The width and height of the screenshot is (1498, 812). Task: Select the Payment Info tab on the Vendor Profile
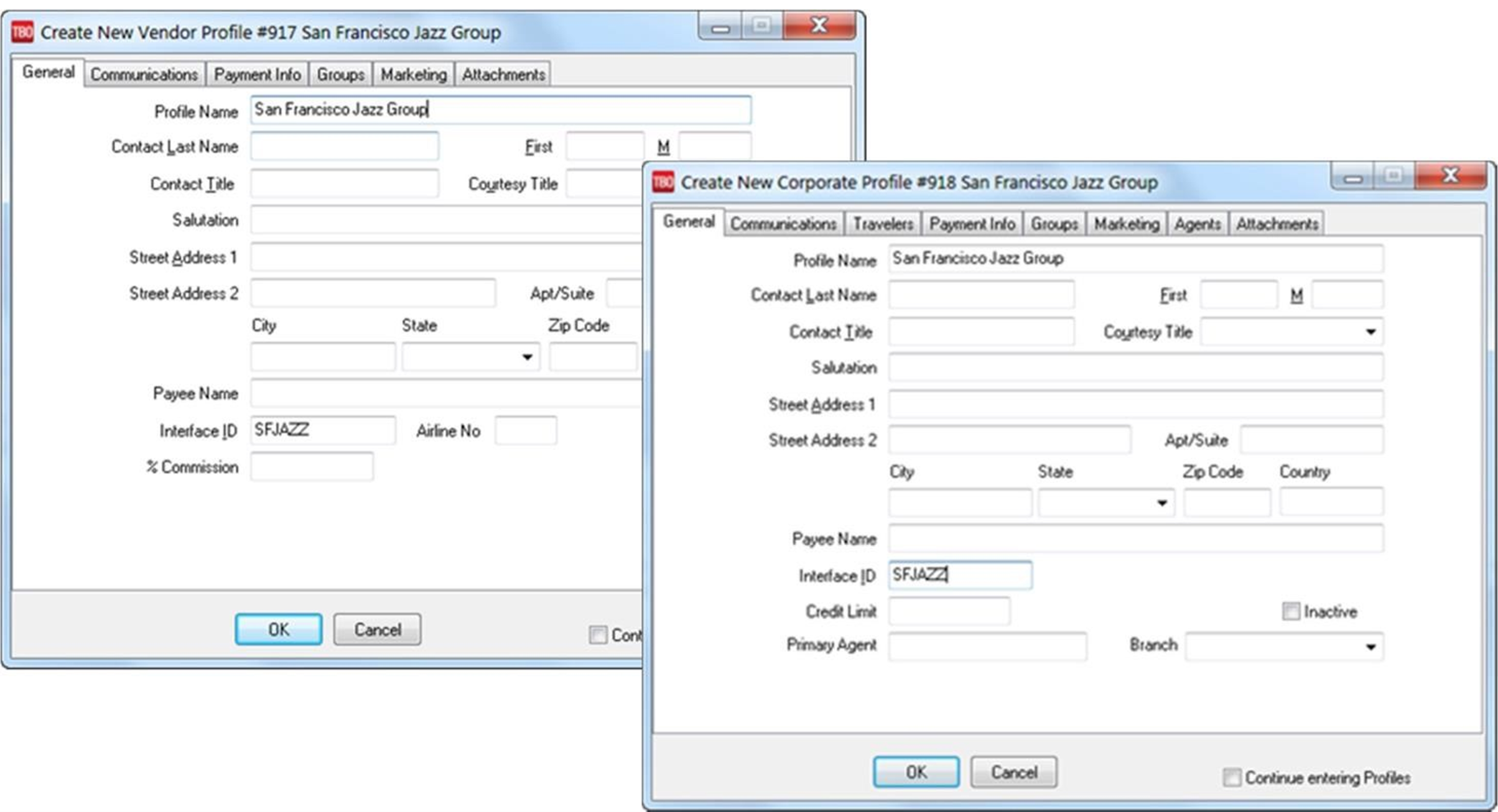pyautogui.click(x=258, y=73)
